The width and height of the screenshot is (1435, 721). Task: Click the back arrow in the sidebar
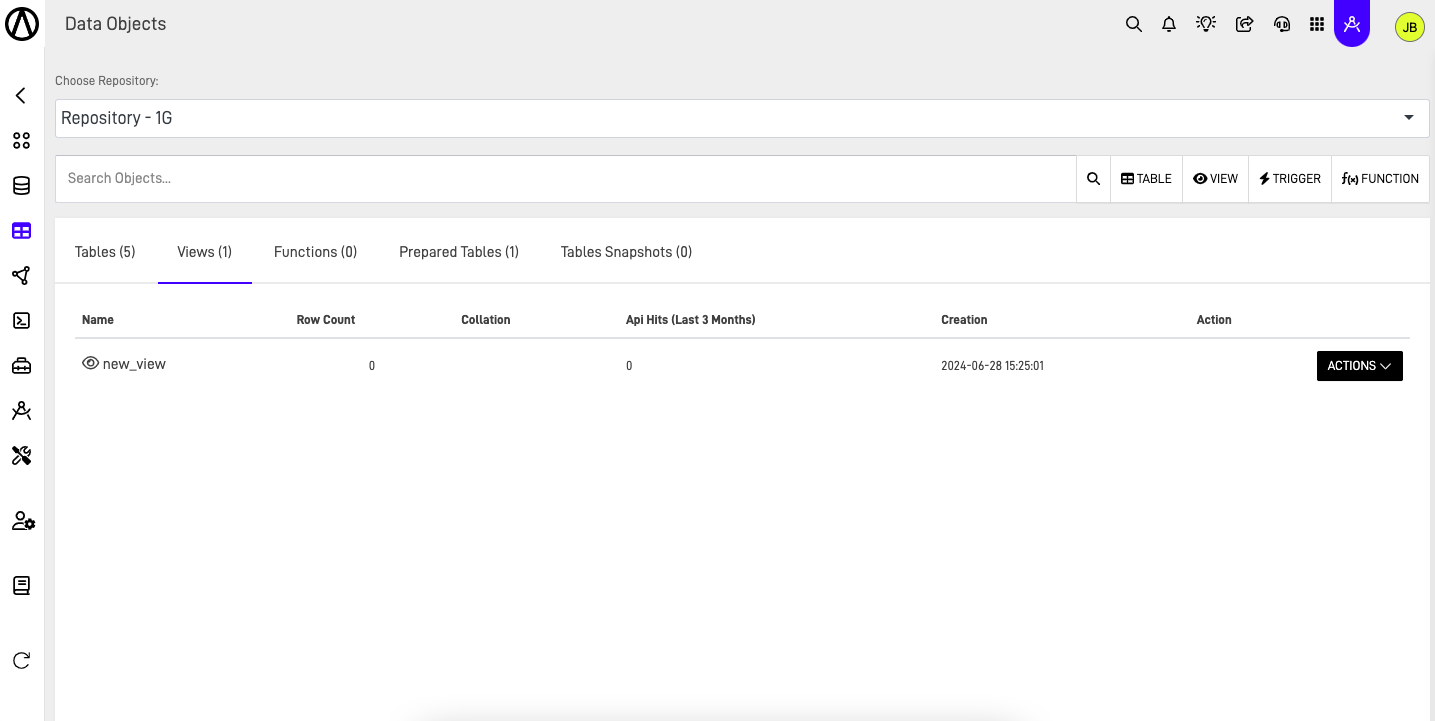21,96
